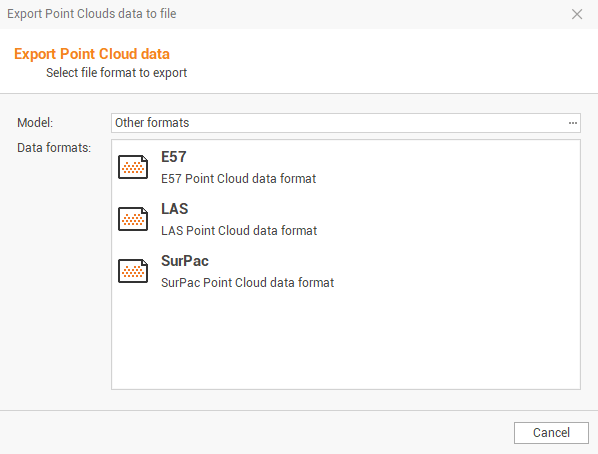Screen dimensions: 598x454
Task: Click the orange Export Point Cloud data heading
Action: 92,54
